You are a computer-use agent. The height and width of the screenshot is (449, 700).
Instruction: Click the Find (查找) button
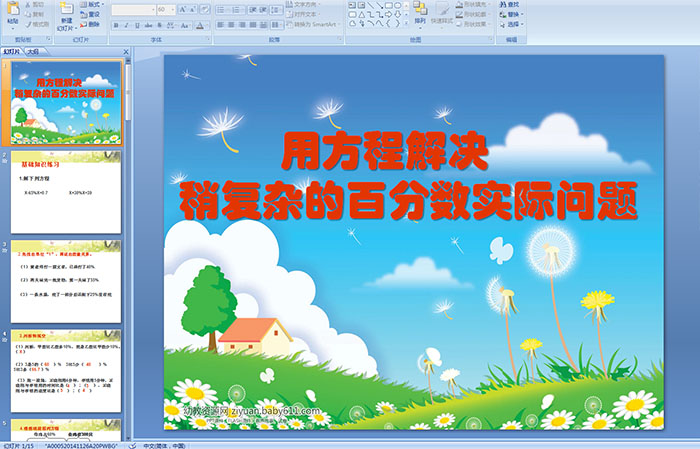[x=509, y=4]
